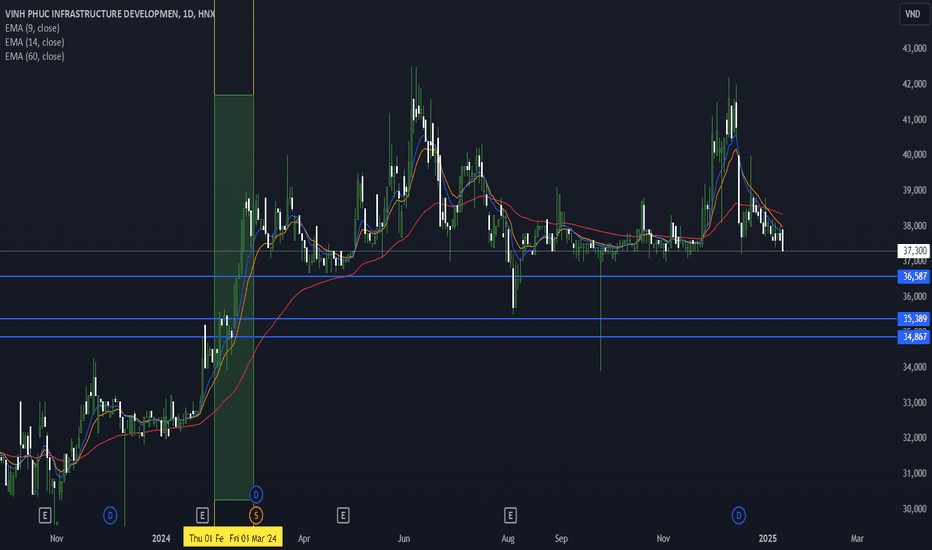Click the Nov label preceding 2024

[56, 539]
